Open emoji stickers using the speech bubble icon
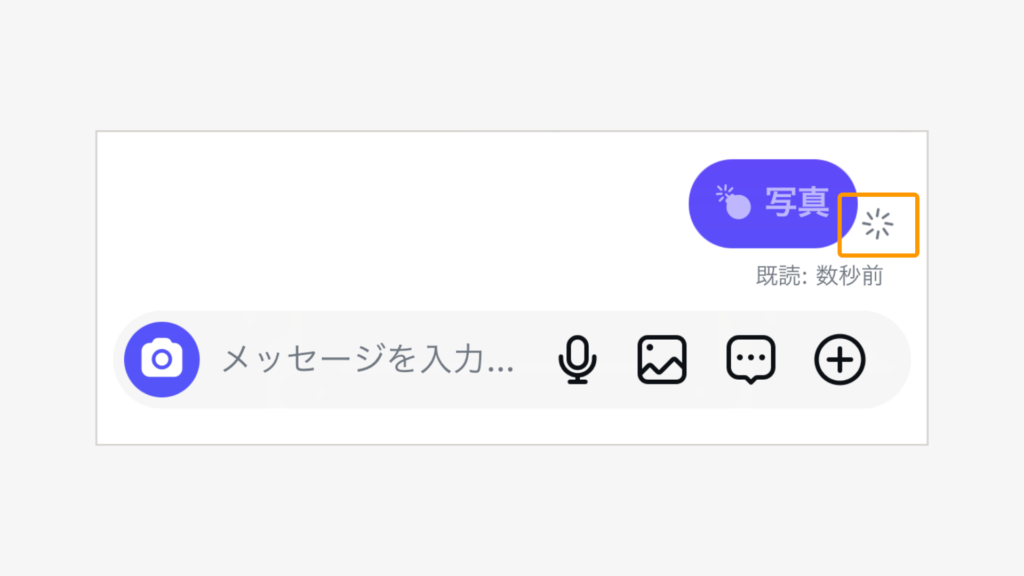1024x576 pixels. (750, 359)
